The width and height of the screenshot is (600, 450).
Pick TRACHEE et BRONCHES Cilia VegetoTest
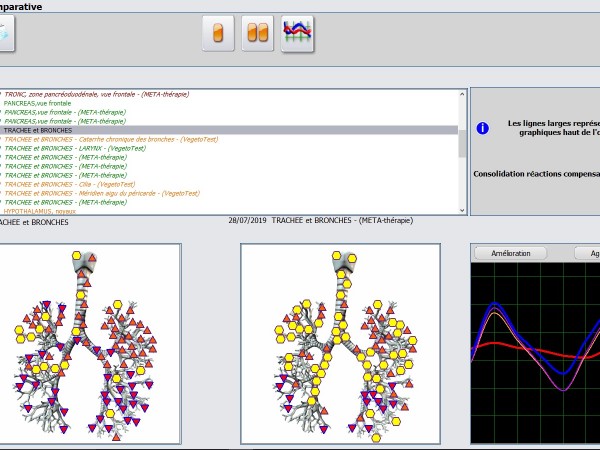click(70, 184)
